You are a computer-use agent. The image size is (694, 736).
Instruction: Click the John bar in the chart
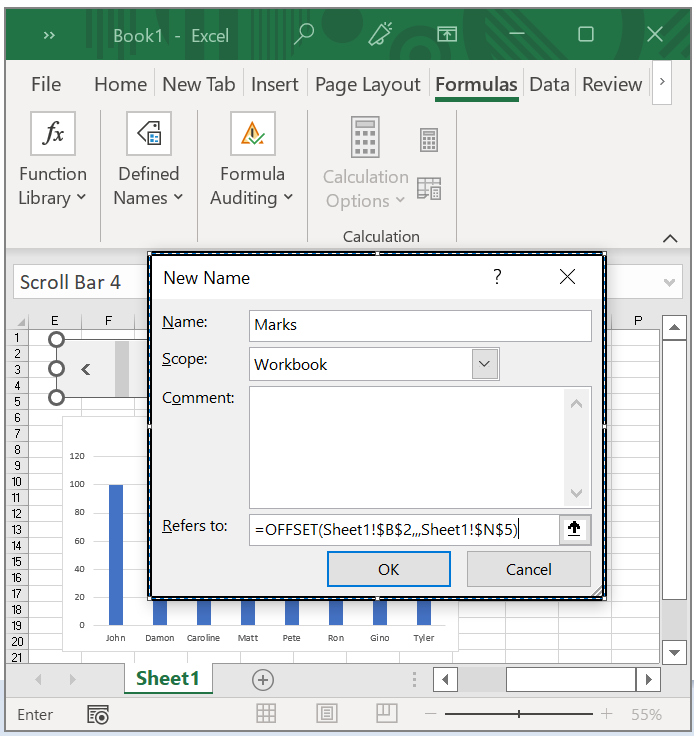click(x=116, y=555)
